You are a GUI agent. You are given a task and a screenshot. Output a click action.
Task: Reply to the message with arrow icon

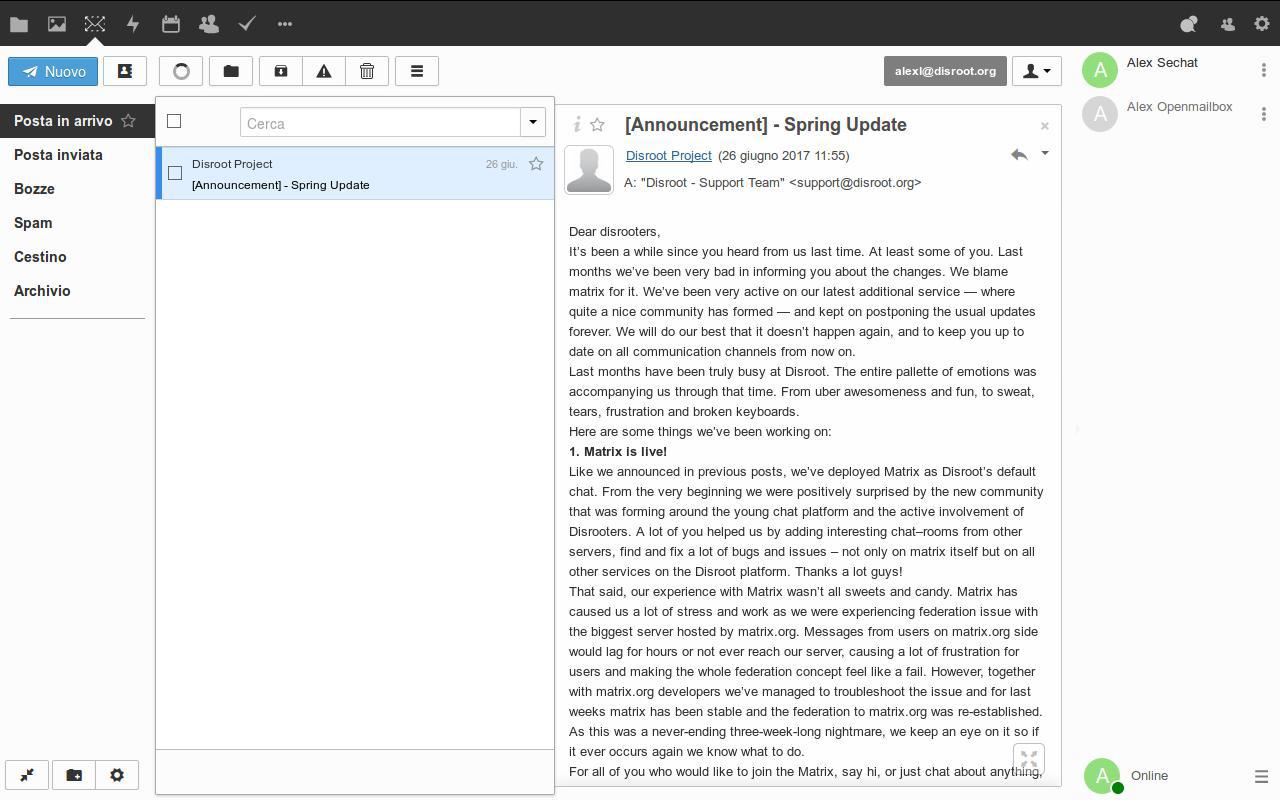click(x=1019, y=154)
